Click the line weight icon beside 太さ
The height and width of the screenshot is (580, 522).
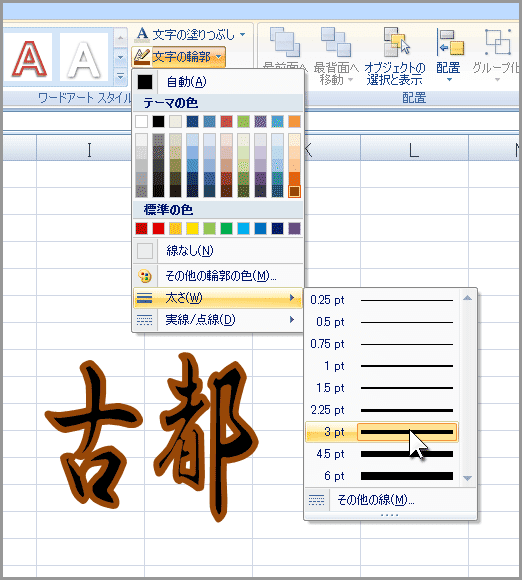pyautogui.click(x=144, y=298)
